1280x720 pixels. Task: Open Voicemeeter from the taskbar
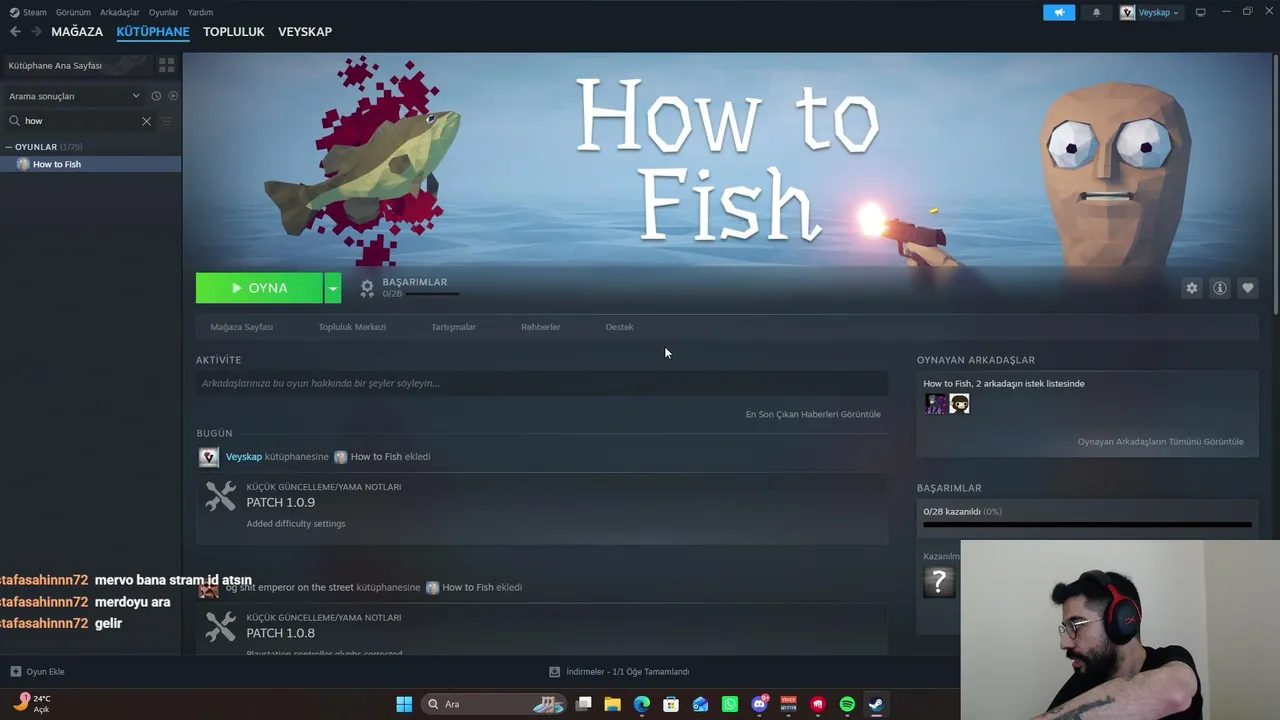pyautogui.click(x=788, y=704)
